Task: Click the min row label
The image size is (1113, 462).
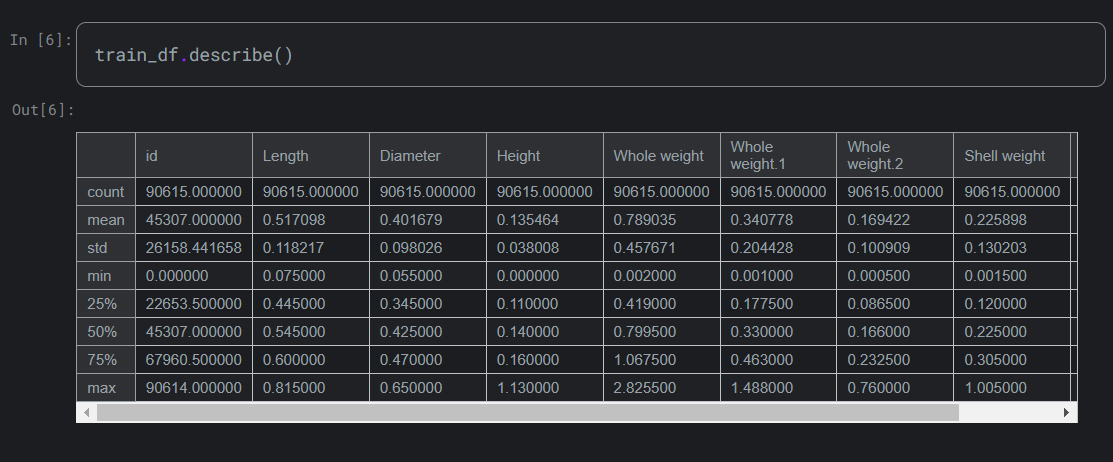Action: pos(100,276)
